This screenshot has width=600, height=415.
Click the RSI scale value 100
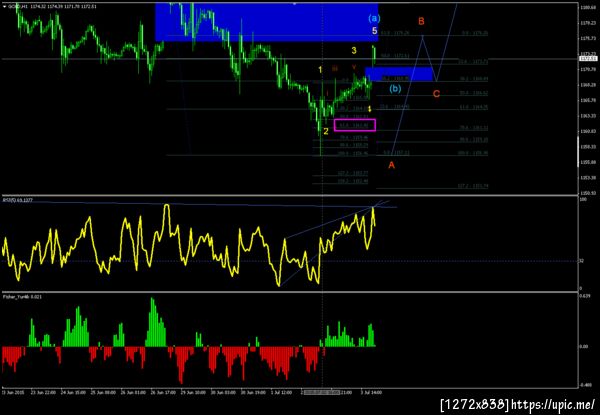[x=583, y=200]
